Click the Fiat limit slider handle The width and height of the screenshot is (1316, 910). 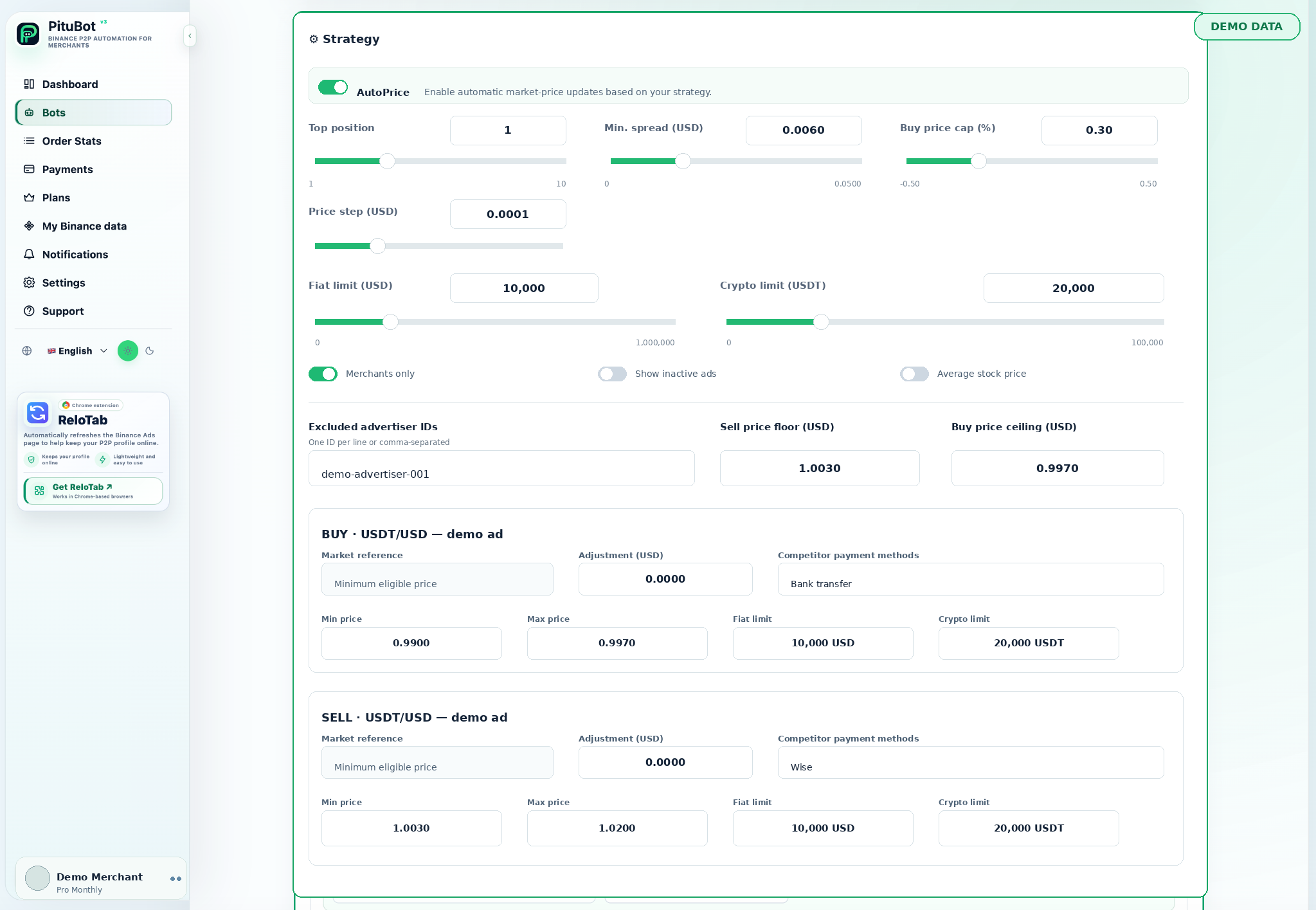click(390, 322)
